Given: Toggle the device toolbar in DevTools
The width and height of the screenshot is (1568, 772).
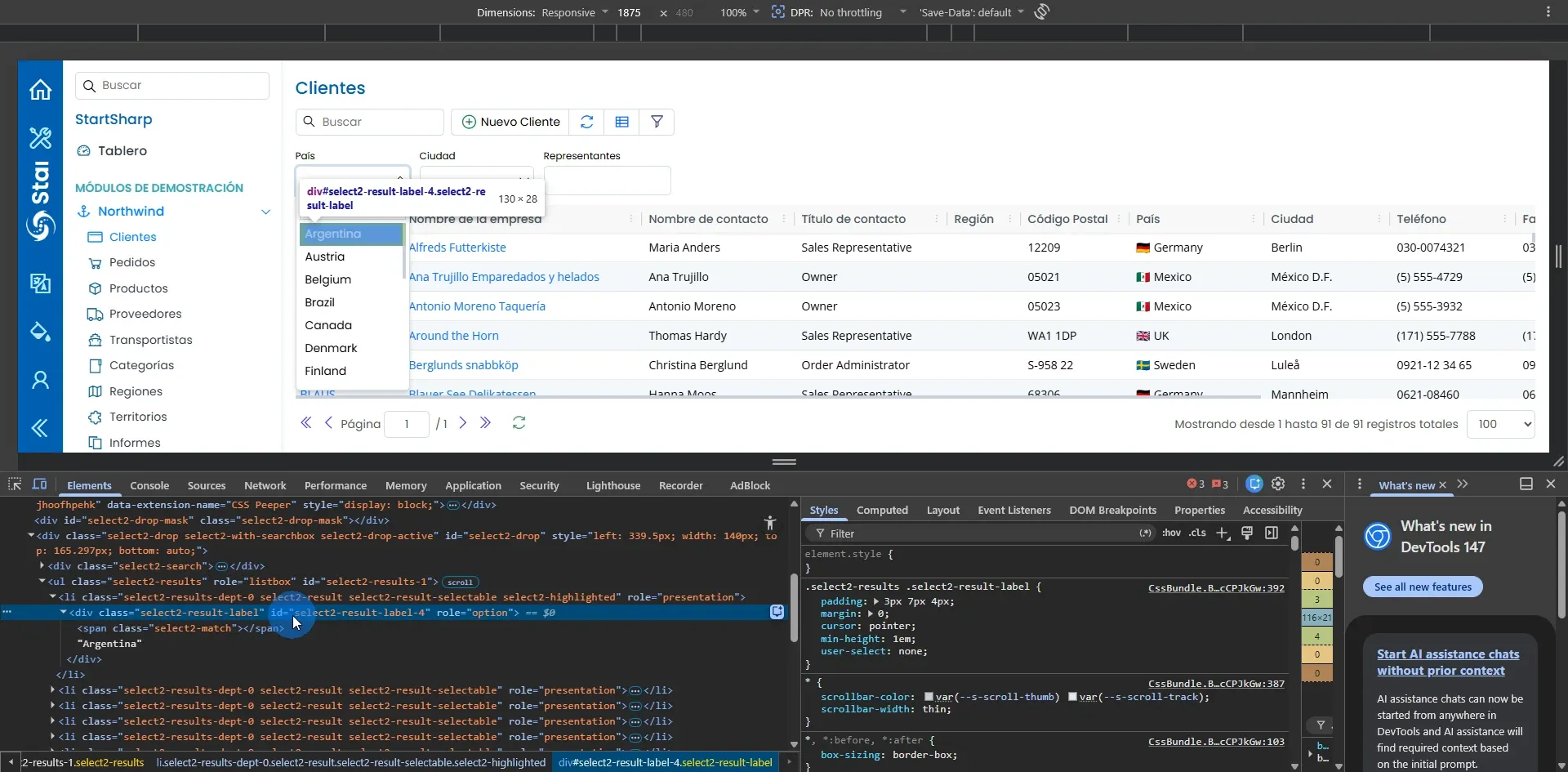Looking at the screenshot, I should tap(39, 484).
